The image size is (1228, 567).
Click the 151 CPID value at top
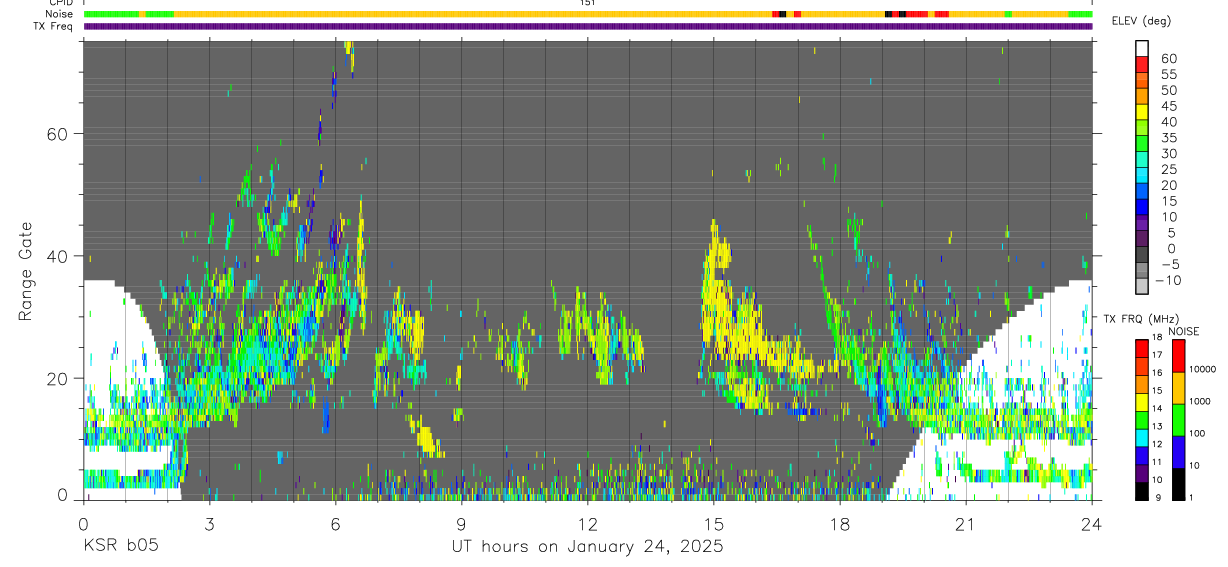click(587, 3)
